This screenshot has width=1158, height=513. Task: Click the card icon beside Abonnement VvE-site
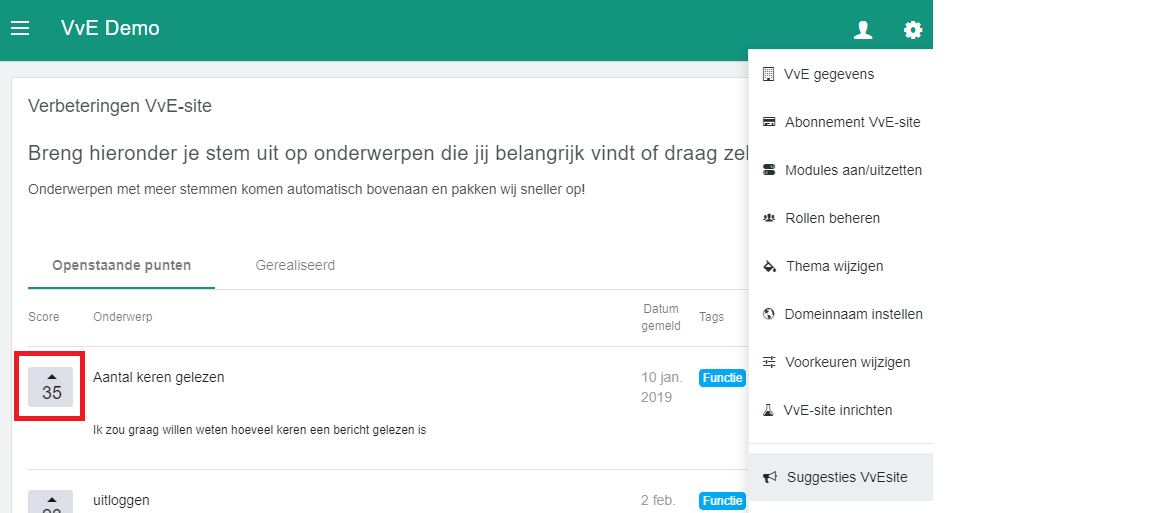click(x=769, y=122)
